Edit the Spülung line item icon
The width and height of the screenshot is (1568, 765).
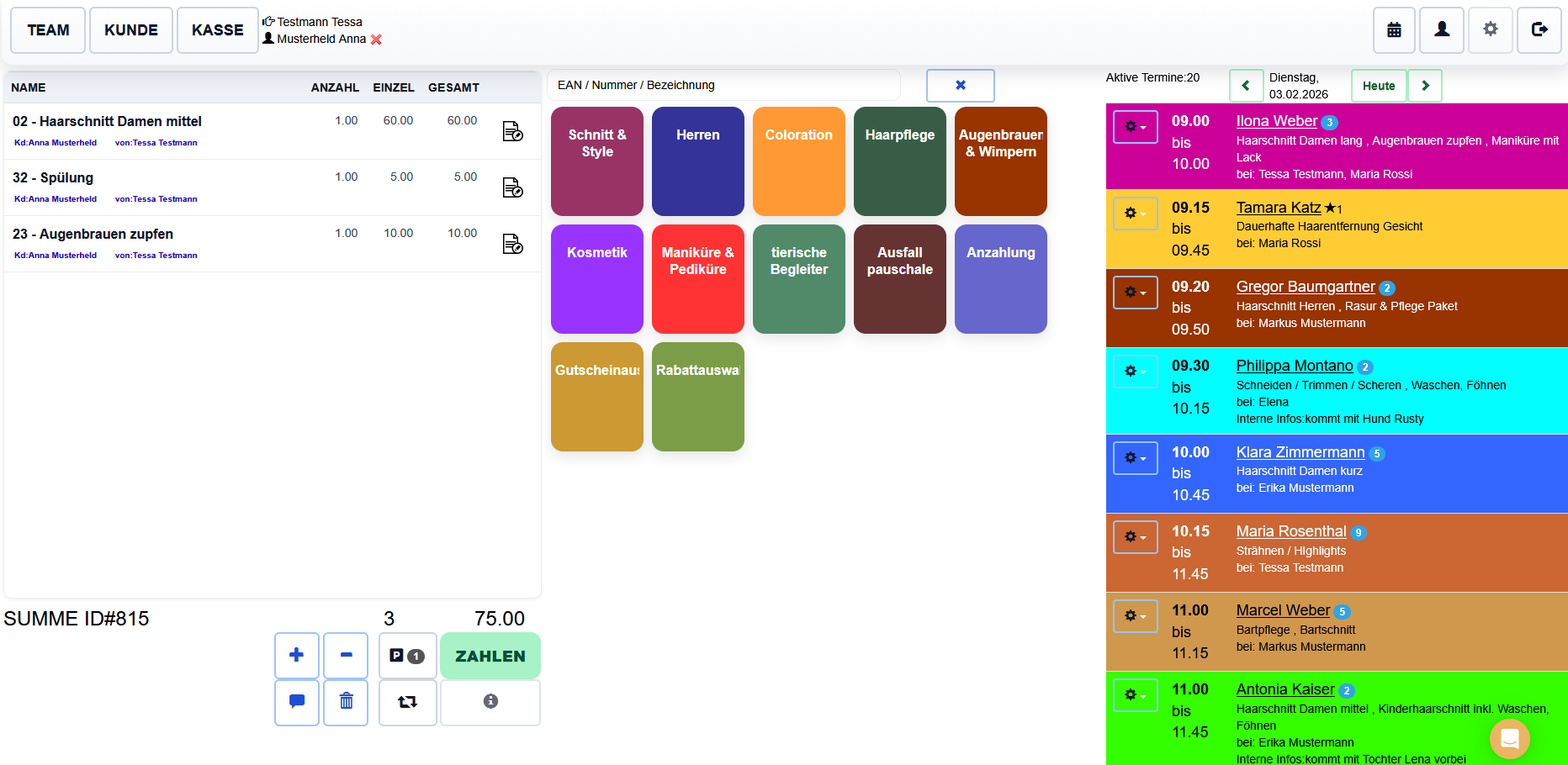[512, 187]
